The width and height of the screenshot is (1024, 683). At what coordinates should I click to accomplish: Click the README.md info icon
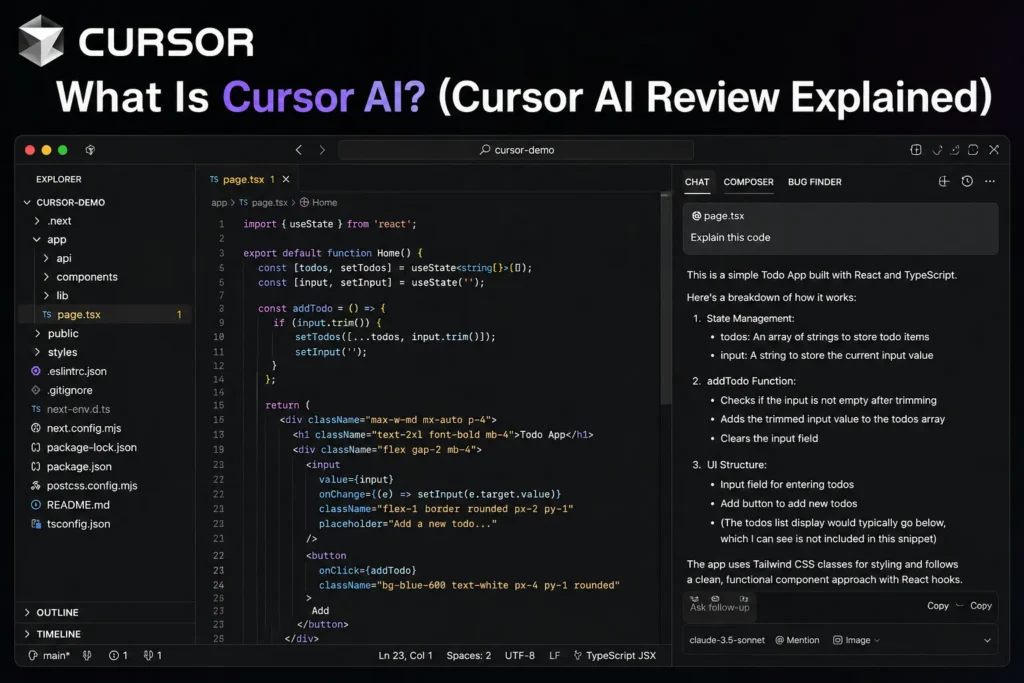click(36, 505)
